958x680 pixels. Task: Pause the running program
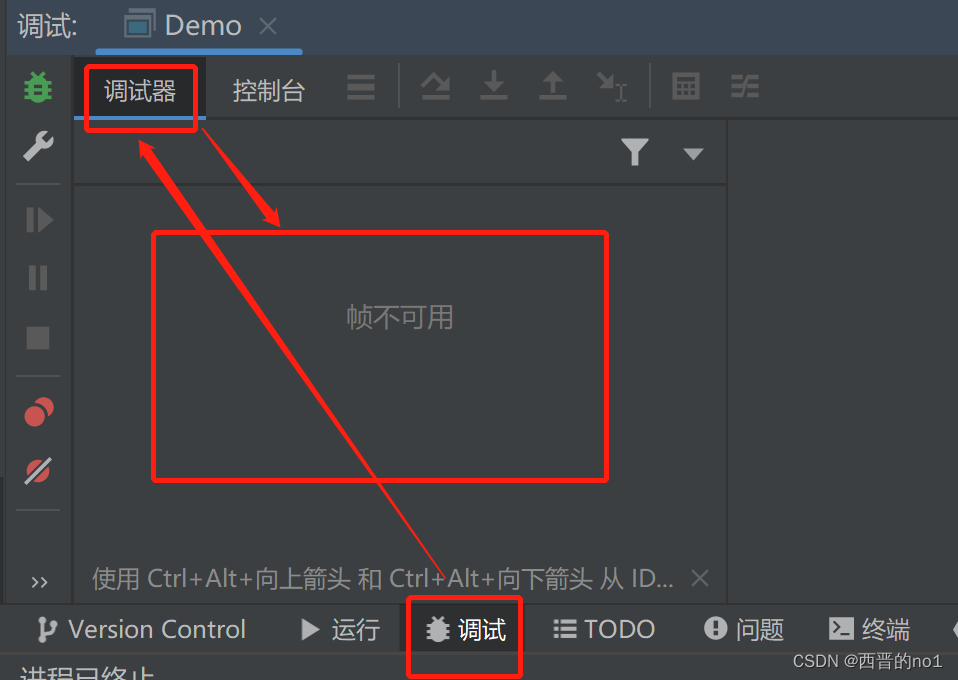[x=38, y=278]
